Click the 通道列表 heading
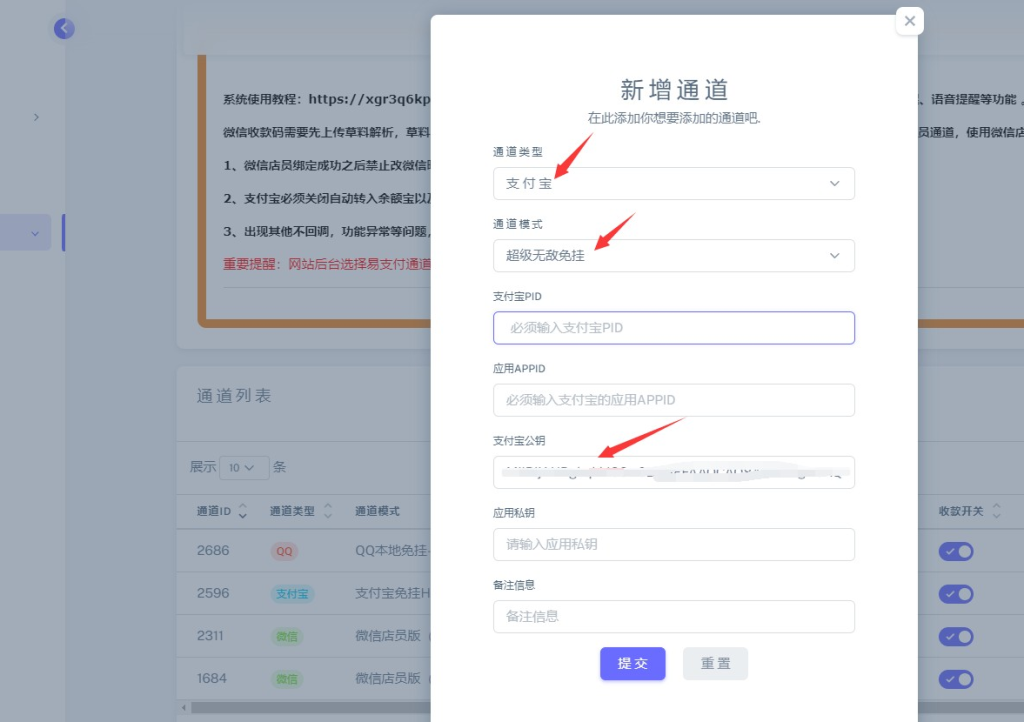Screen dimensions: 1024x722 point(233,396)
